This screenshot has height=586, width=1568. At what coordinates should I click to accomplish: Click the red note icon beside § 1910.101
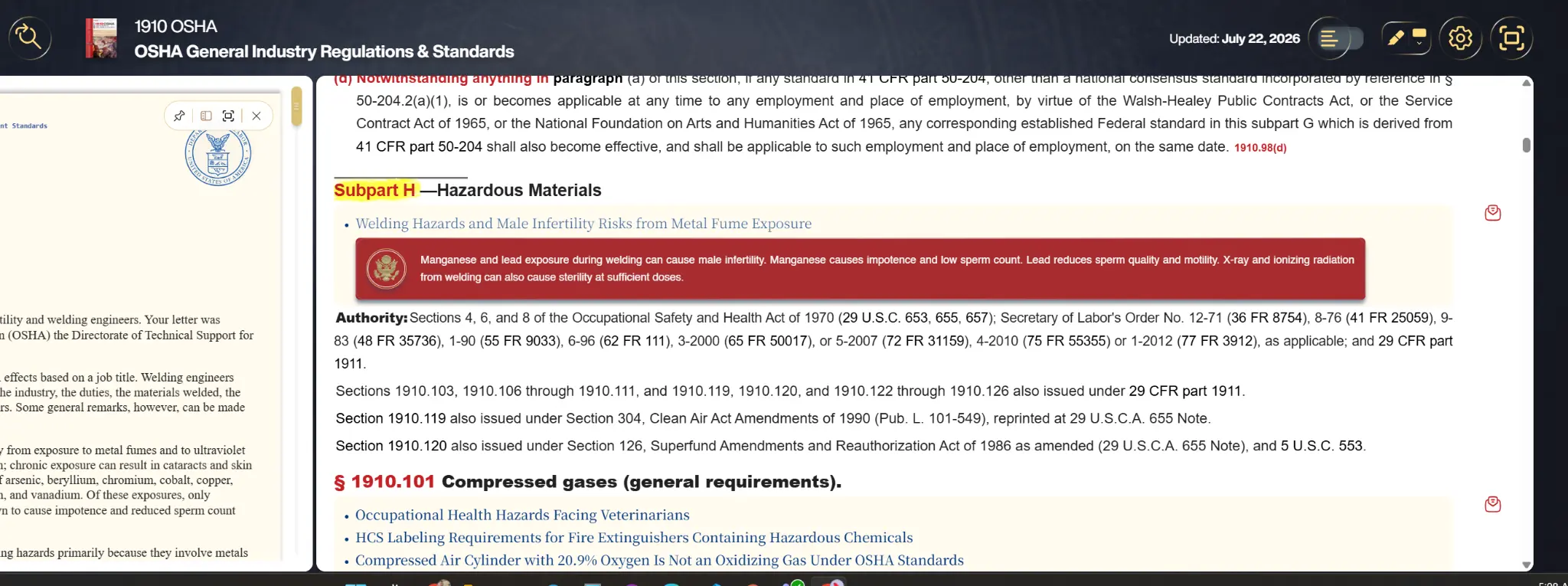[x=1493, y=504]
